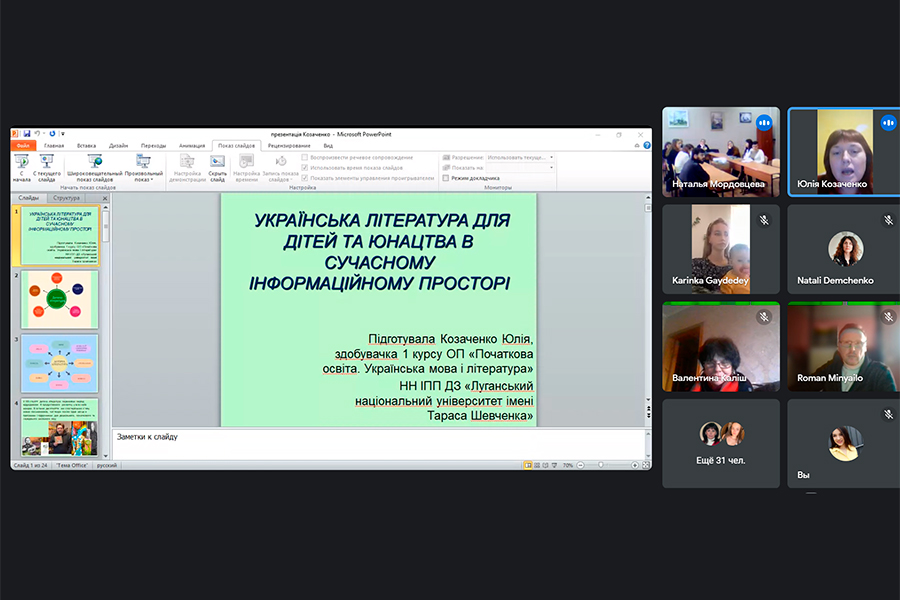Image resolution: width=900 pixels, height=600 pixels.
Task: Click the Save icon in quick access toolbar
Action: click(x=26, y=134)
